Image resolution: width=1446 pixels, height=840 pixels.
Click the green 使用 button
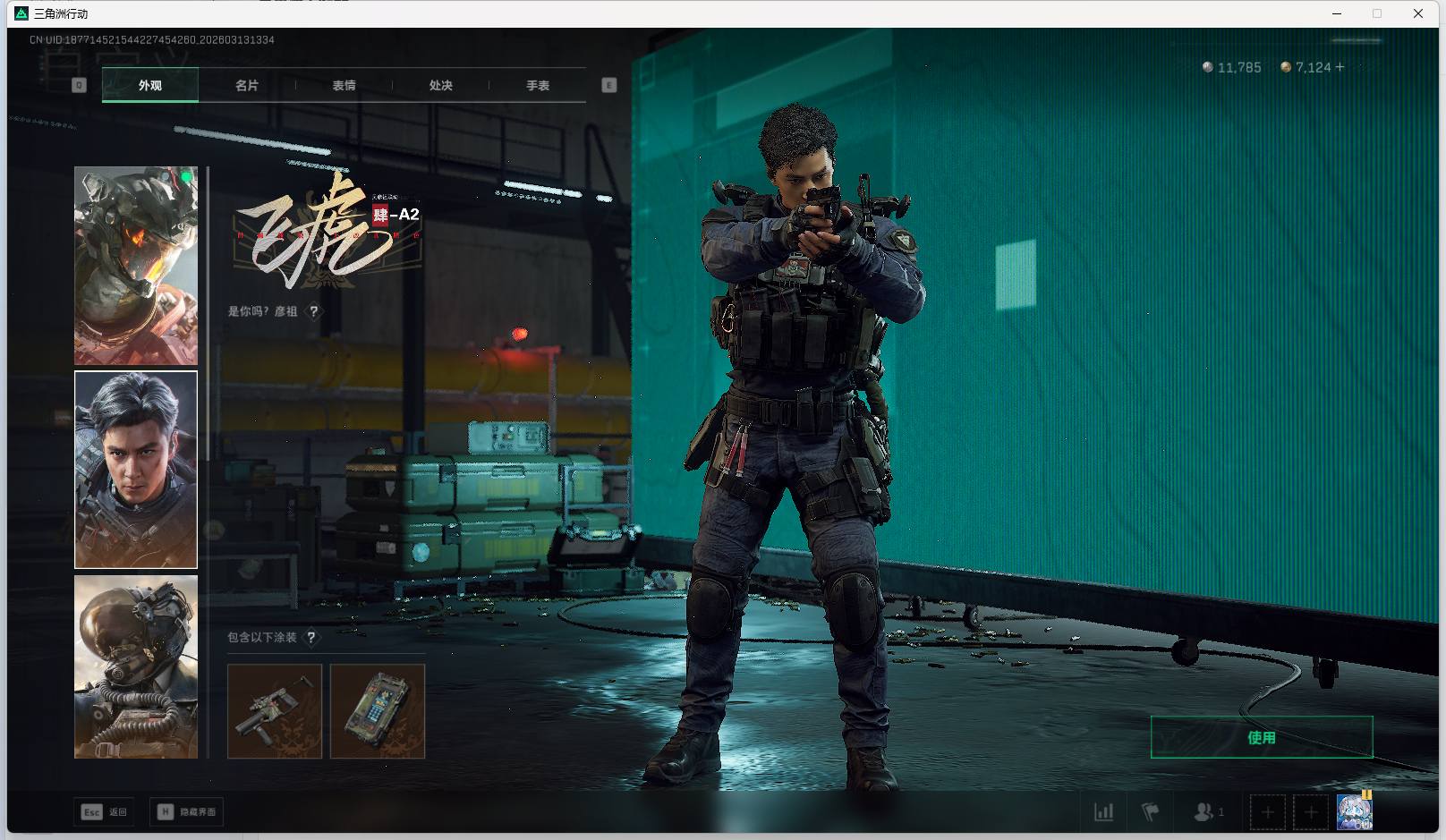pos(1261,737)
